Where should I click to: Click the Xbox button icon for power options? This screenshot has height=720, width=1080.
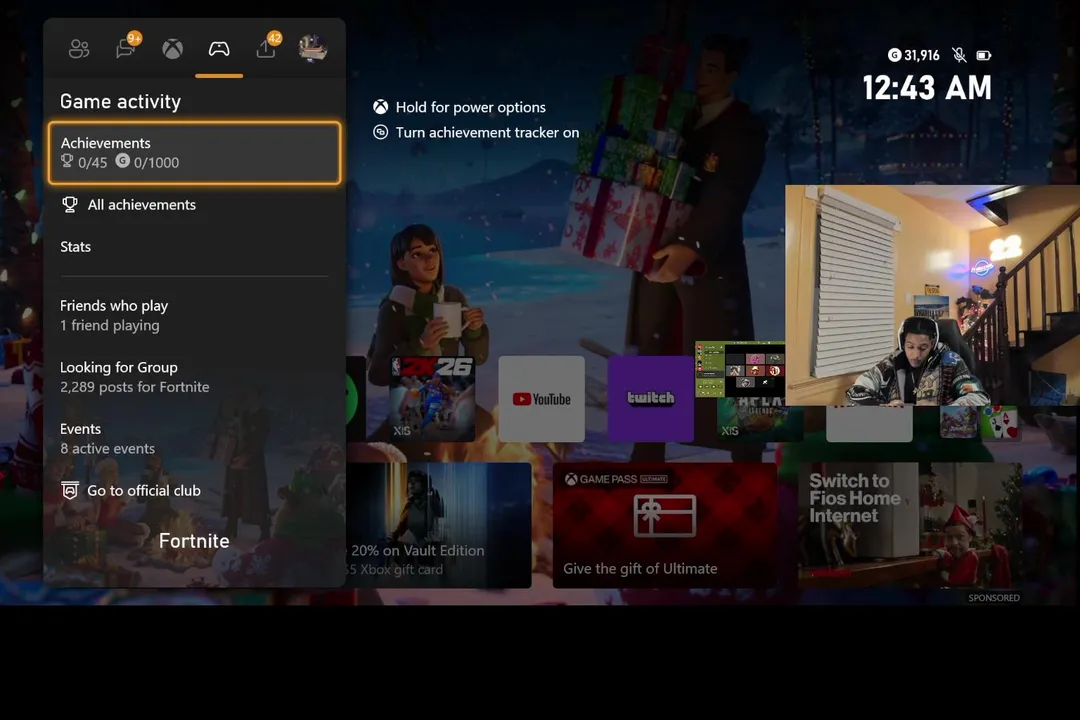pos(380,107)
